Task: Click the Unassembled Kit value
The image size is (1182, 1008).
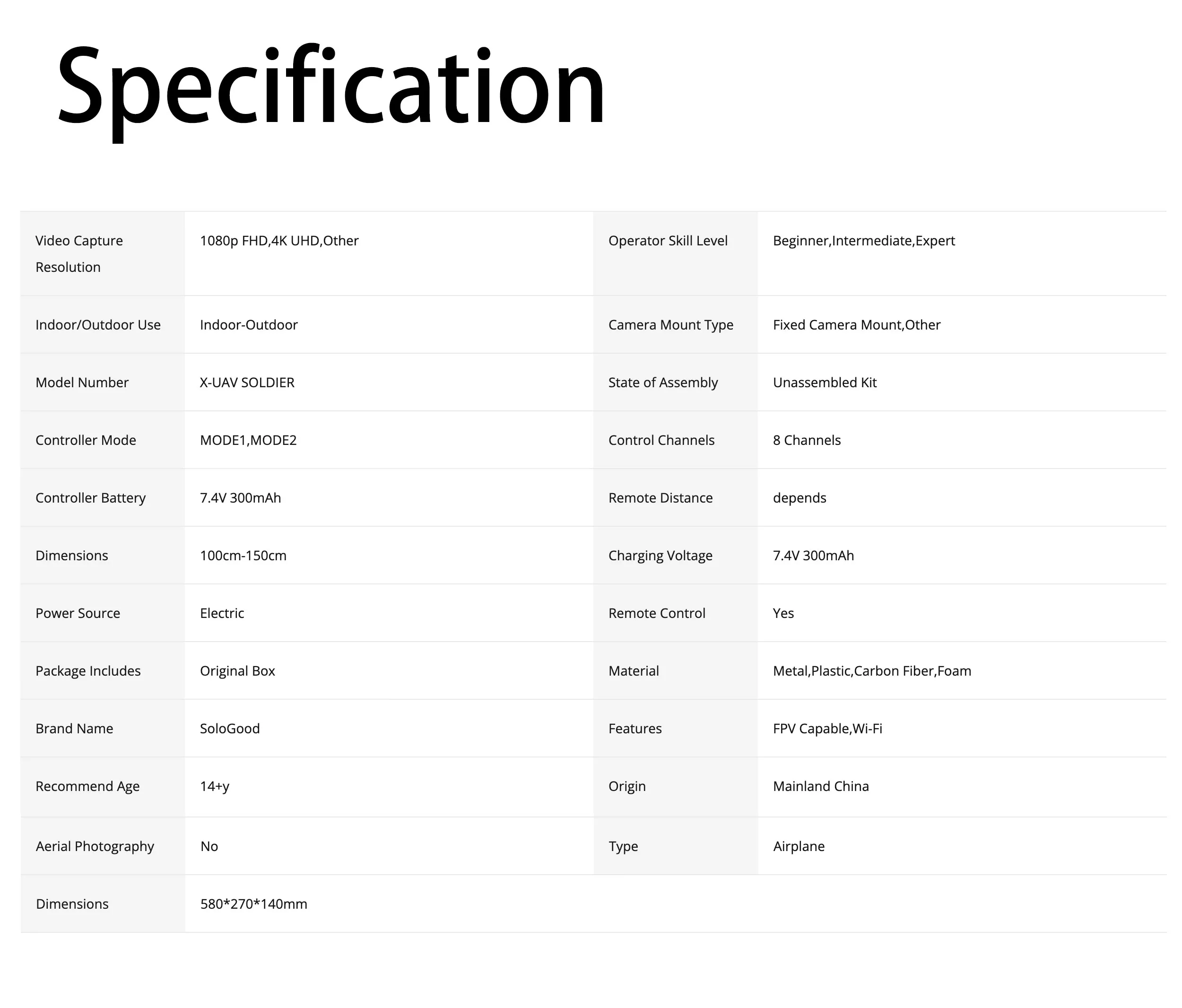Action: [x=824, y=382]
